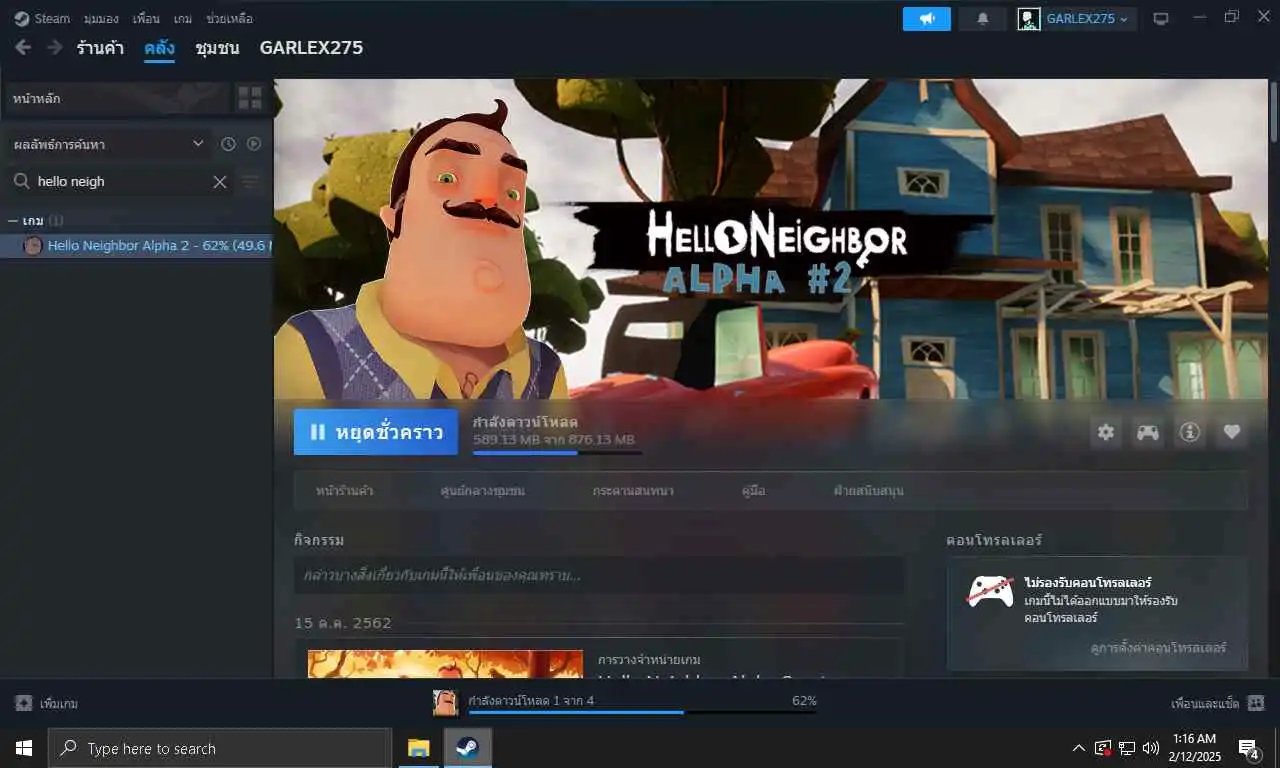Click the หน้าหลัก library home button
1280x768 pixels.
(x=117, y=98)
